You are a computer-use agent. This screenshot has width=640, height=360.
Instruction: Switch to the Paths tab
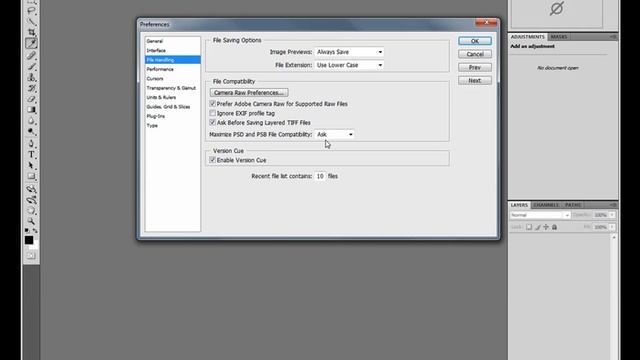click(573, 205)
